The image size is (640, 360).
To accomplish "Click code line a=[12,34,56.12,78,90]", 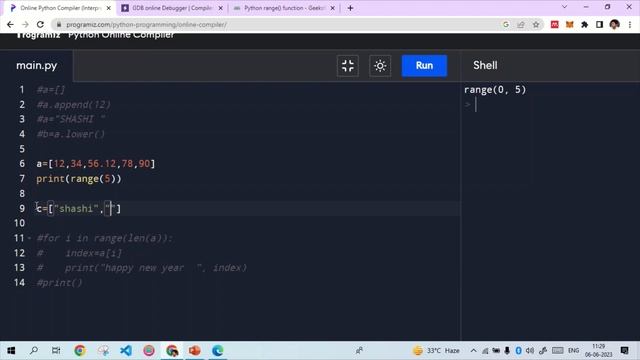I will (x=96, y=164).
